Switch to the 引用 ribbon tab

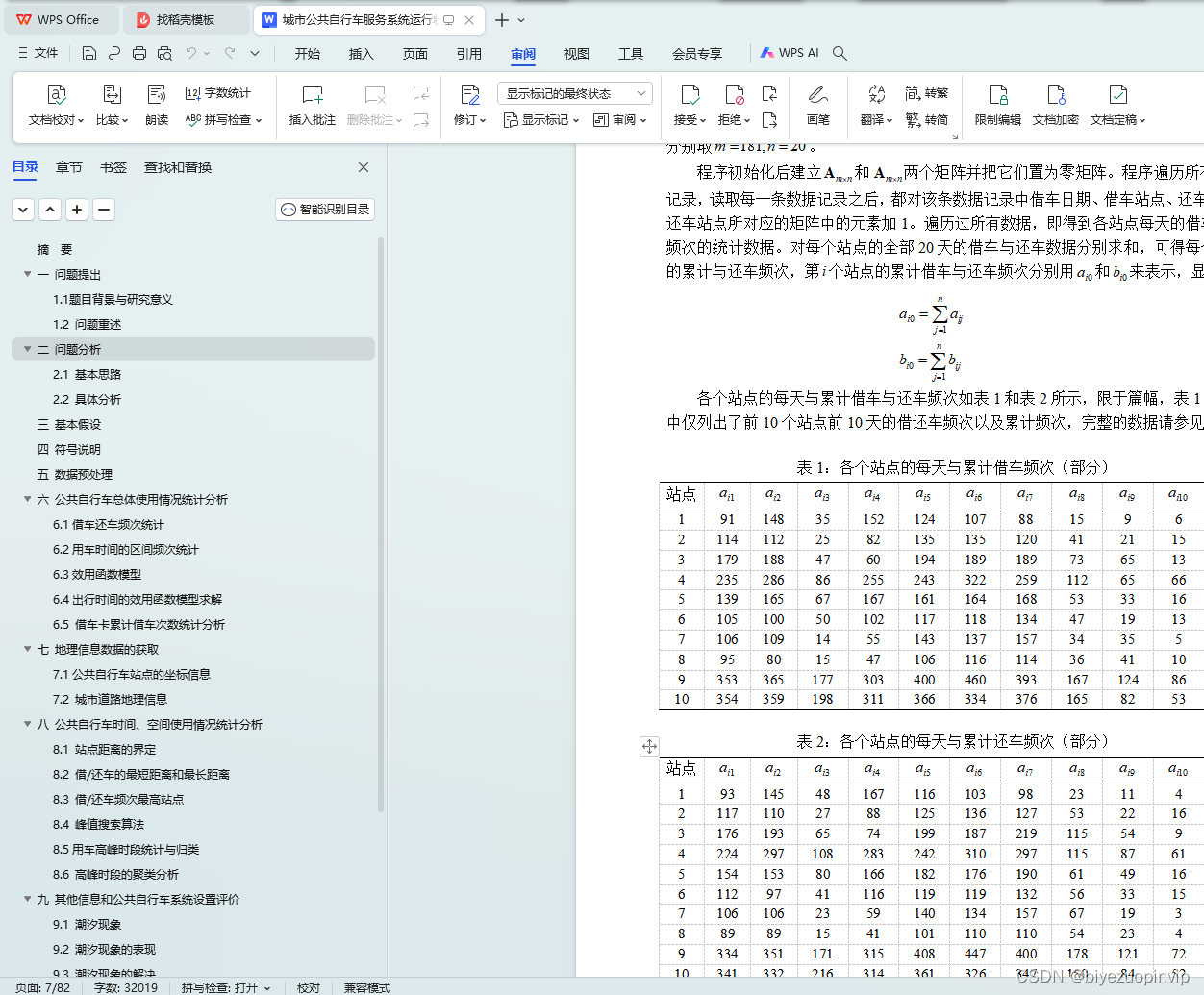(x=469, y=54)
